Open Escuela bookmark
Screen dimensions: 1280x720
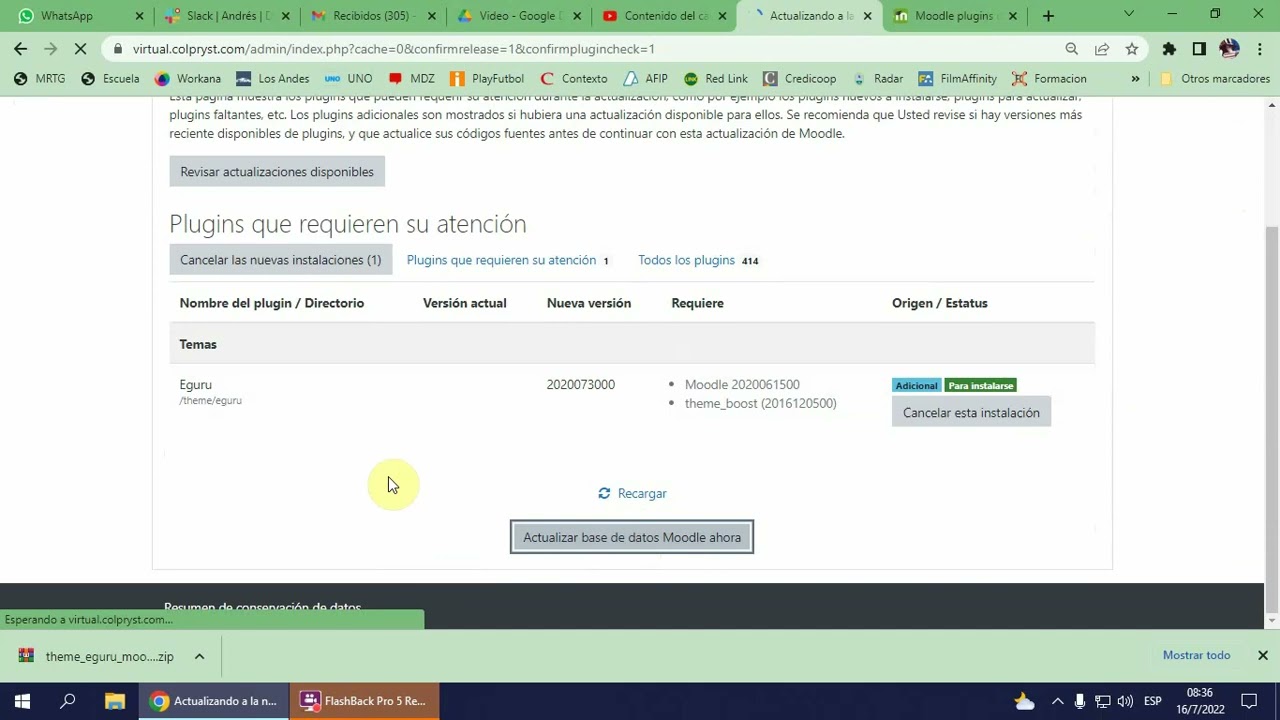click(111, 79)
